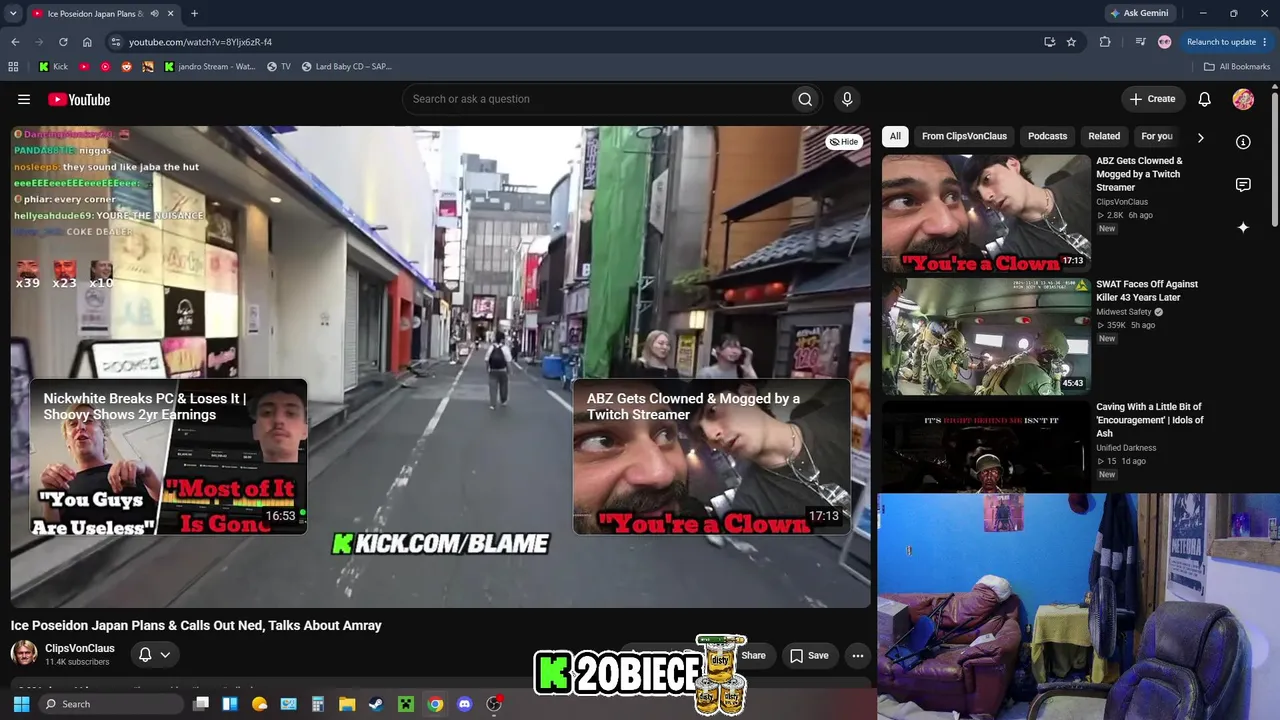Open the YouTube guide hamburger menu

point(24,99)
